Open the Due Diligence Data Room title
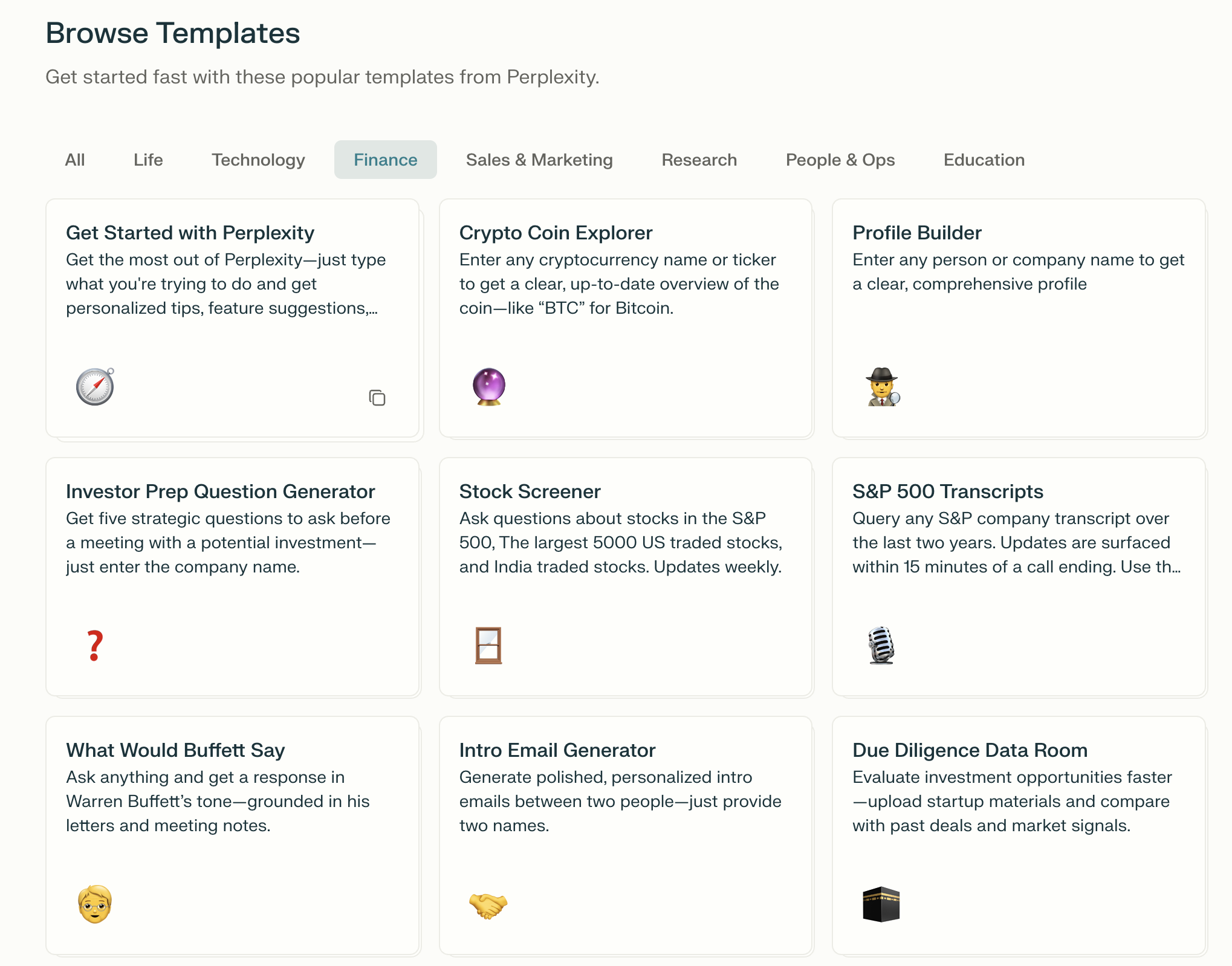This screenshot has height=966, width=1232. 970,750
